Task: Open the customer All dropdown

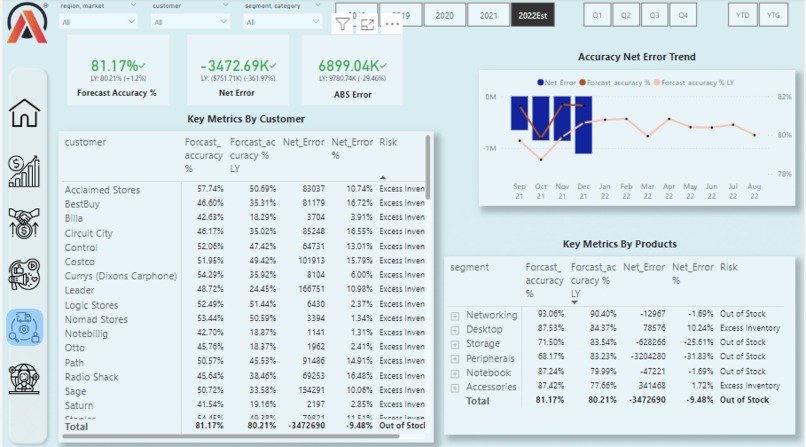Action: [x=190, y=22]
